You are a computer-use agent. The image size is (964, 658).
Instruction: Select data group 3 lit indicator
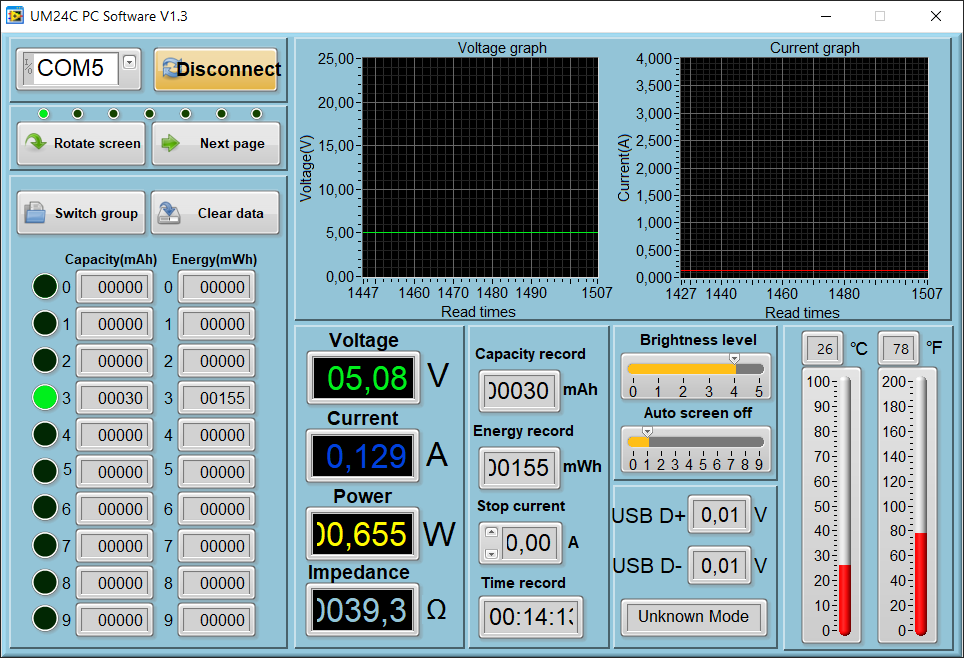coord(45,397)
